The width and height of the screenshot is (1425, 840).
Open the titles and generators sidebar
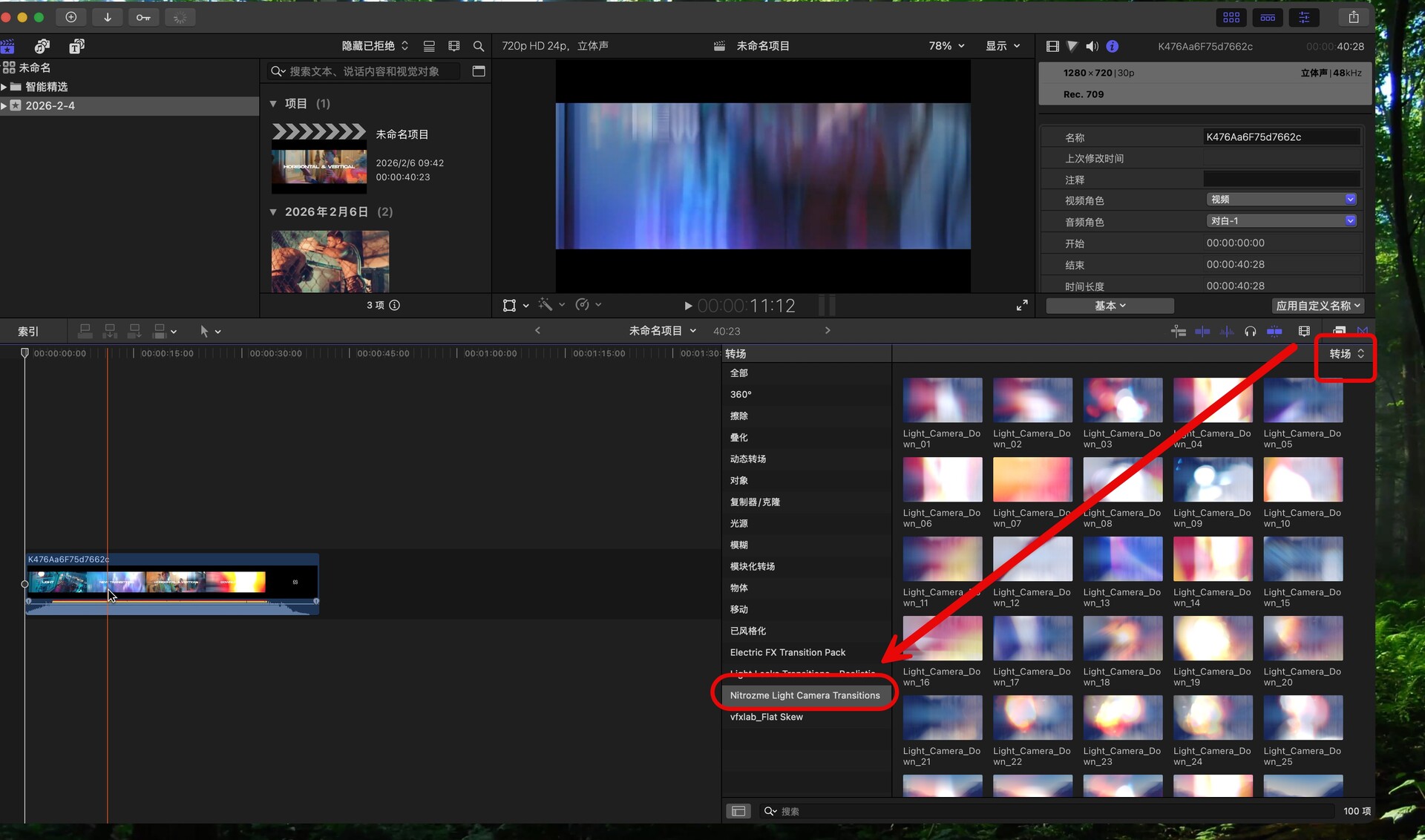(76, 46)
